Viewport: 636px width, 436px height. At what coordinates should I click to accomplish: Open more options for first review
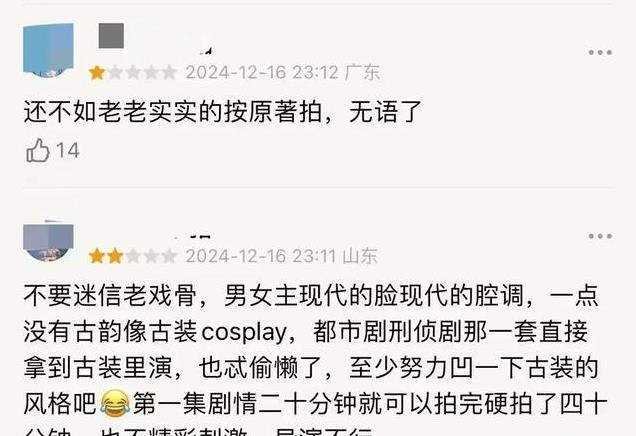(600, 52)
